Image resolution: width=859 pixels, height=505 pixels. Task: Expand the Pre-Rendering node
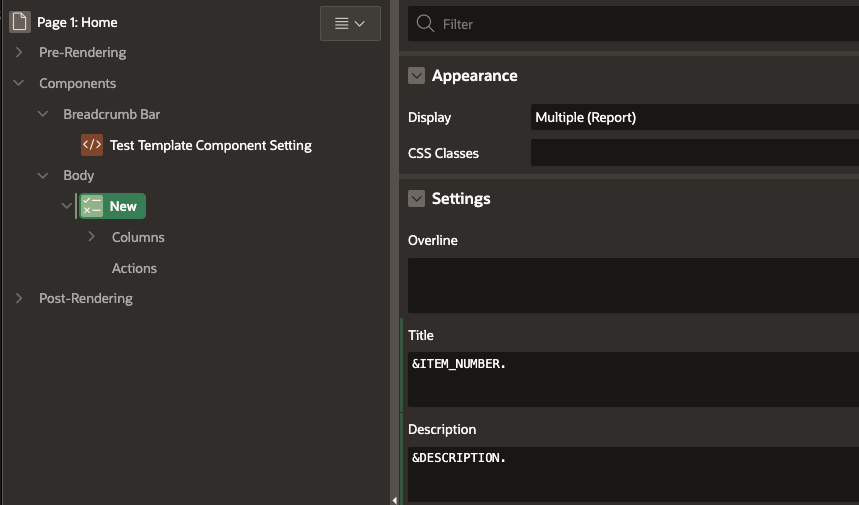click(x=19, y=52)
